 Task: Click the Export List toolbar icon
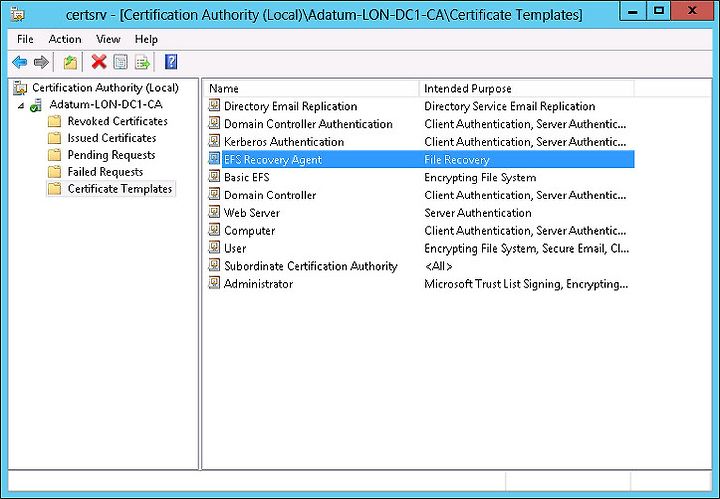[x=142, y=62]
